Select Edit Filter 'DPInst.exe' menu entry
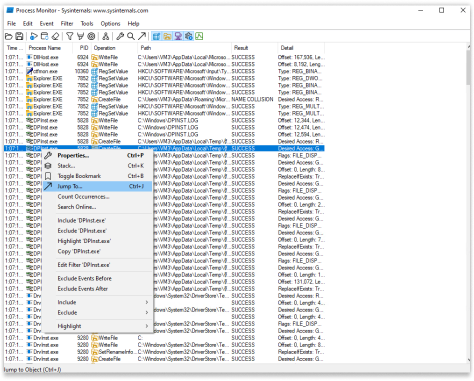 98,265
